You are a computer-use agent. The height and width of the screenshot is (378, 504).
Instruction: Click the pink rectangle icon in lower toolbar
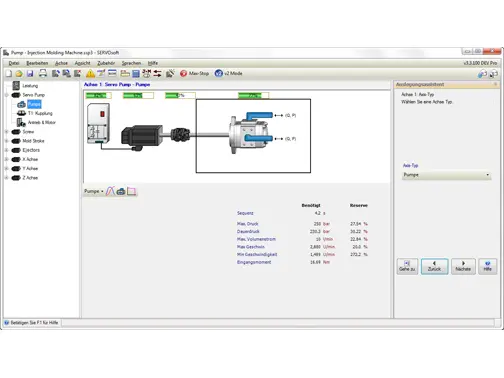(132, 191)
